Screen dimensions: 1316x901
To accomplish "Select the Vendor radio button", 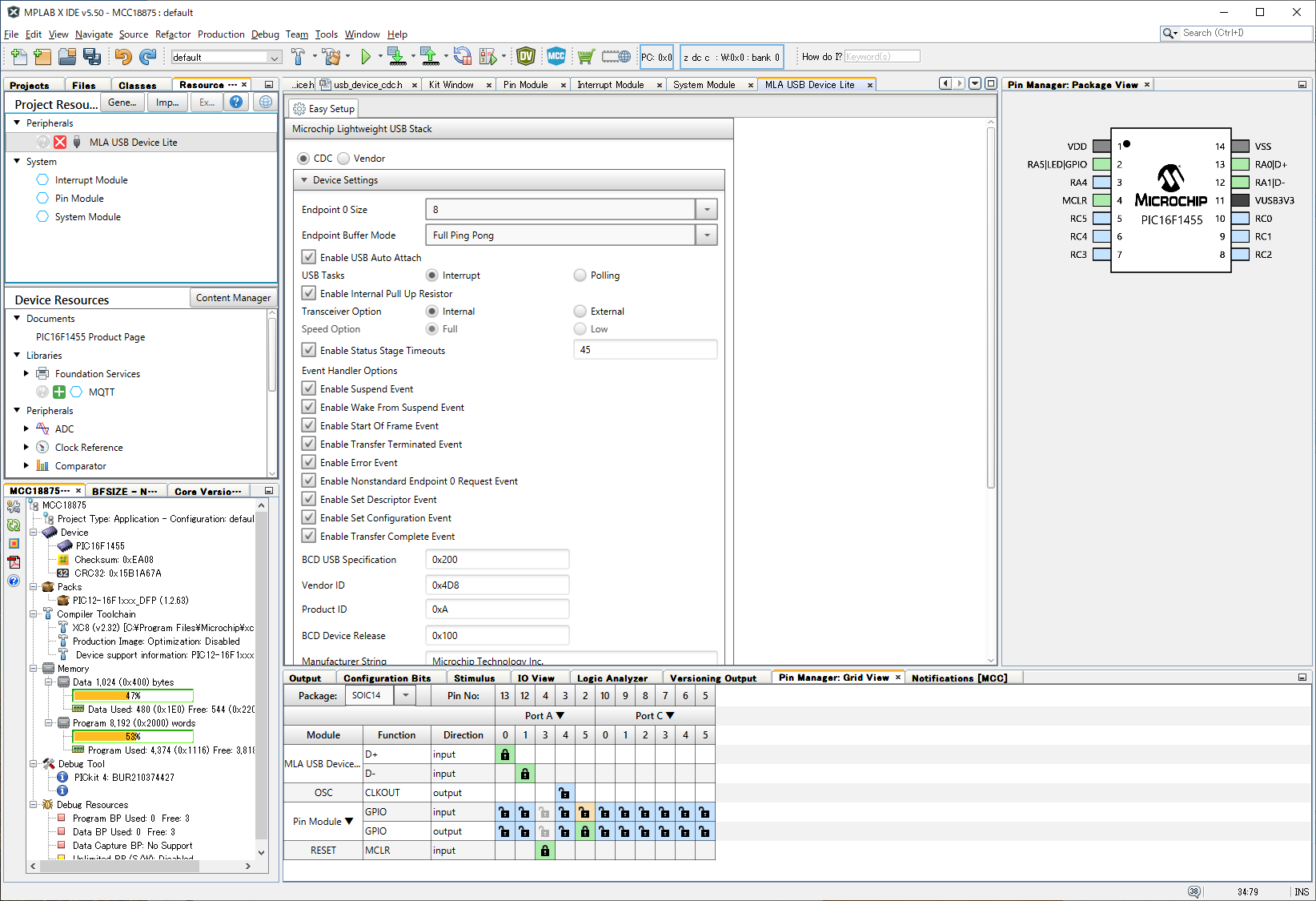I will click(x=343, y=159).
